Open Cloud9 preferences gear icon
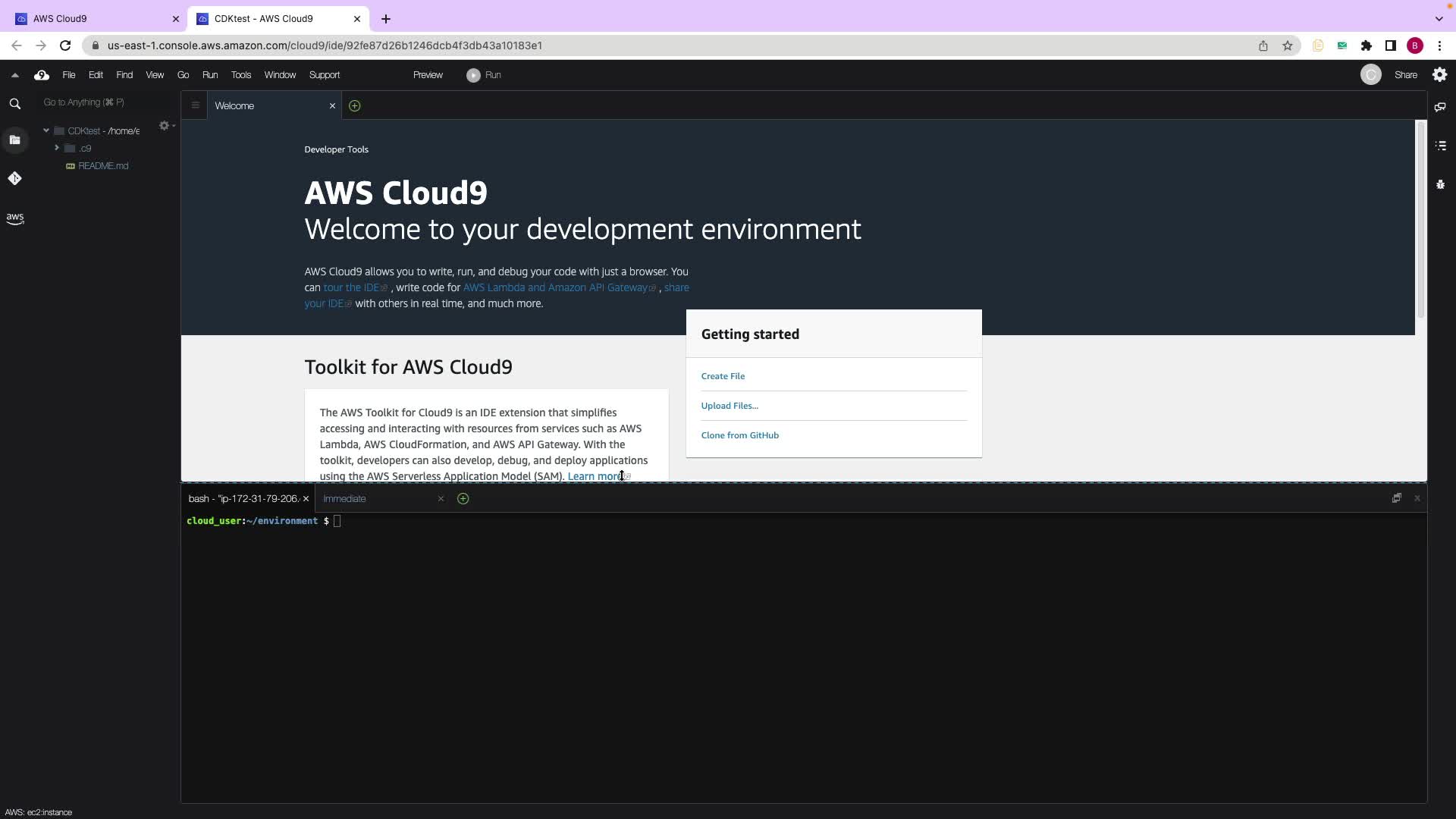Image resolution: width=1456 pixels, height=819 pixels. [1439, 74]
